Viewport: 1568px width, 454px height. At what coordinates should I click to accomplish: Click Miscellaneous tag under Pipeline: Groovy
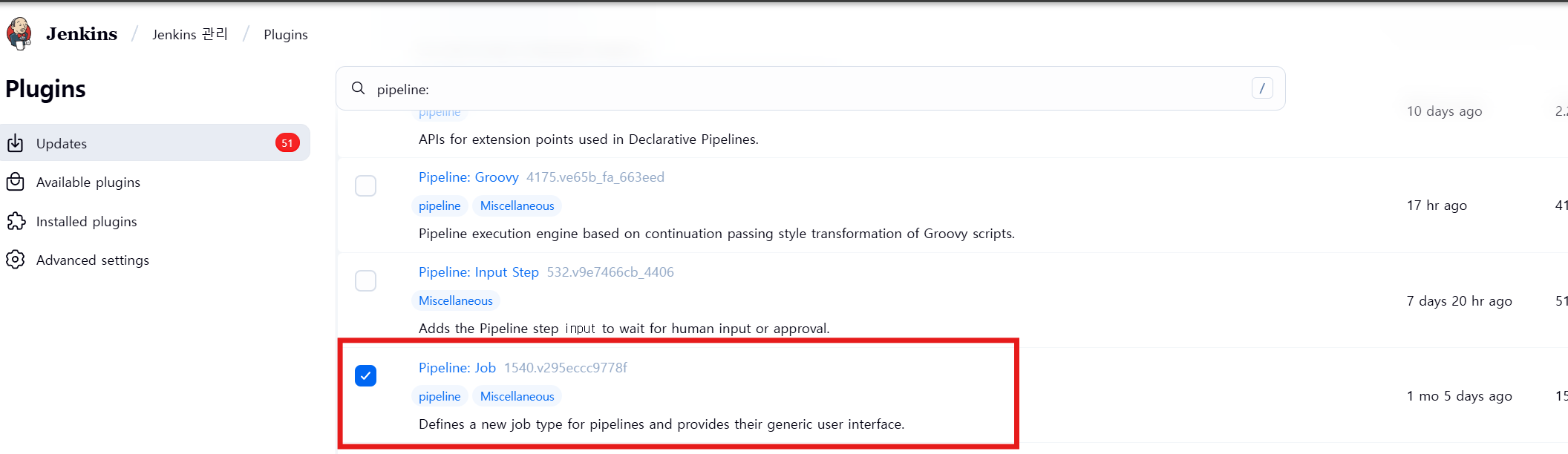point(517,205)
